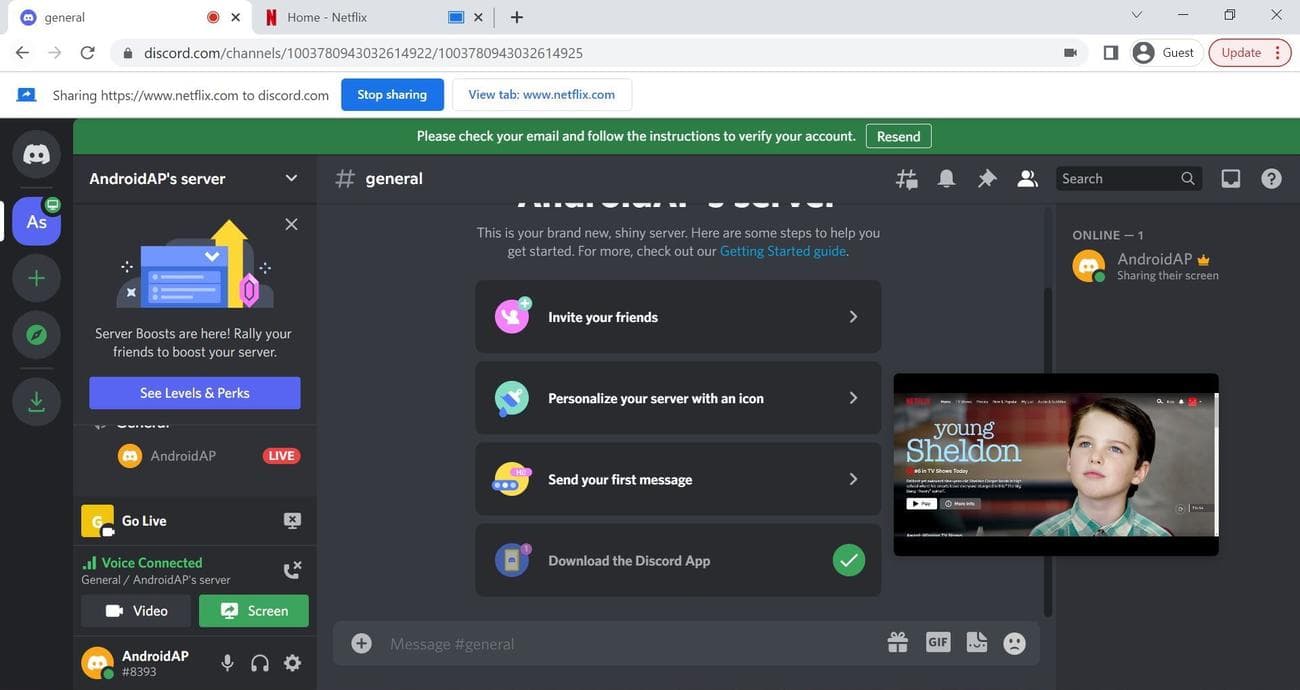Viewport: 1300px width, 690px height.
Task: Deafen audio with headphones icon
Action: pos(258,662)
